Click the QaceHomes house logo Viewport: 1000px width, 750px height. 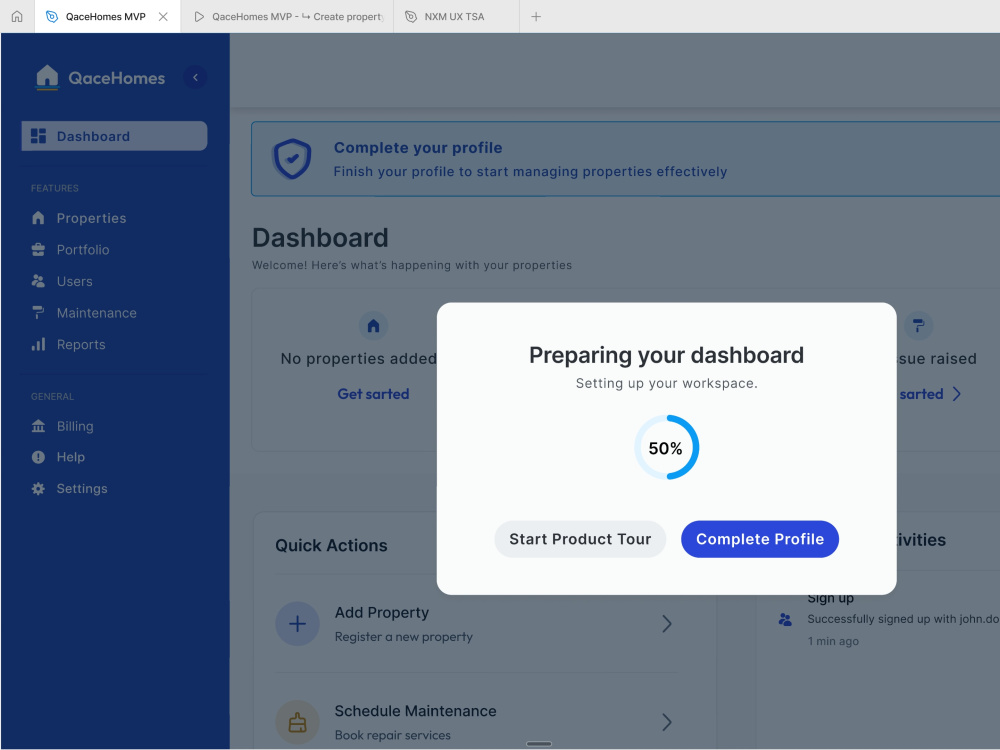pyautogui.click(x=47, y=77)
